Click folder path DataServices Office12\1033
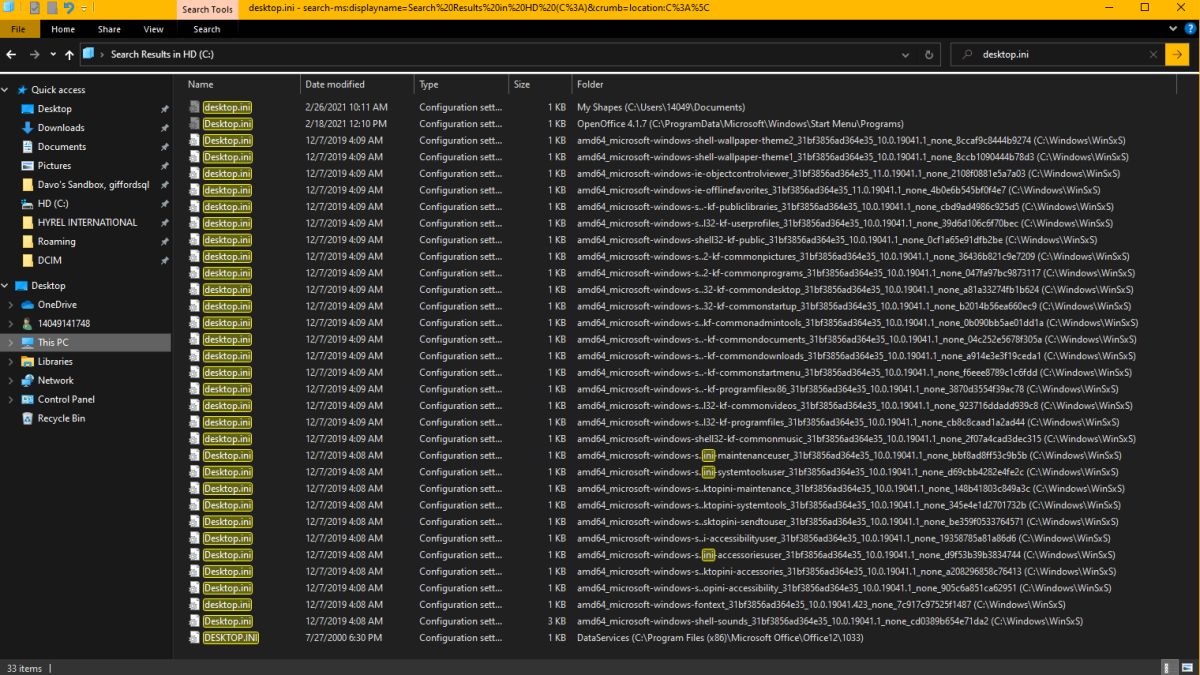1200x675 pixels. [720, 637]
